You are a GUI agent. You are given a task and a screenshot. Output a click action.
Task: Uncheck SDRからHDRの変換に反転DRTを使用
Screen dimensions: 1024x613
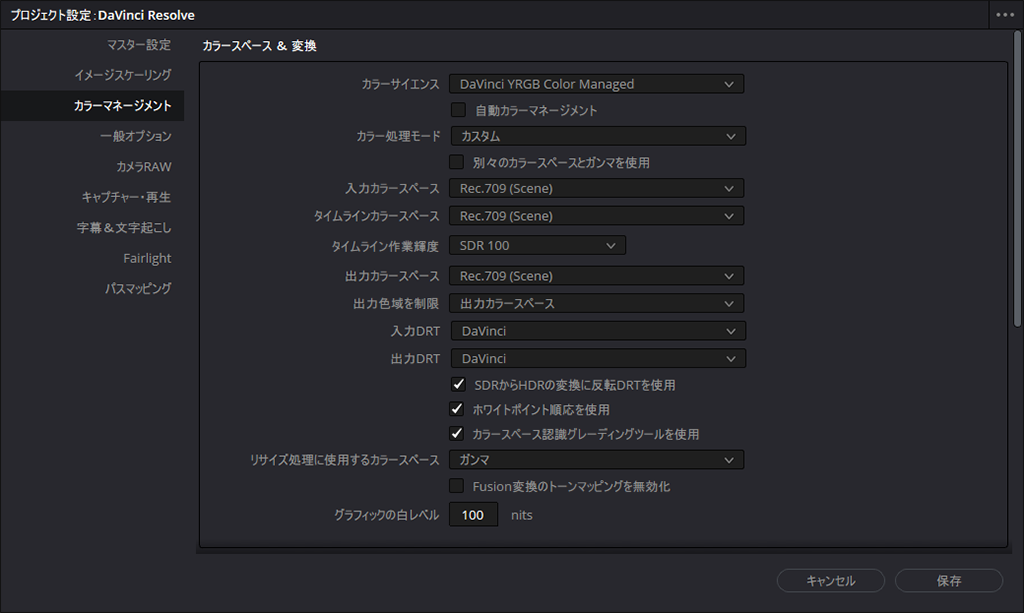(458, 385)
